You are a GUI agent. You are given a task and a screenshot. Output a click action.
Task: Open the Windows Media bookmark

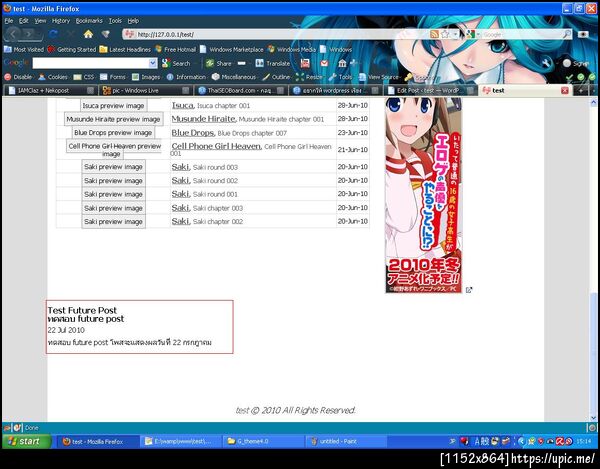[292, 49]
